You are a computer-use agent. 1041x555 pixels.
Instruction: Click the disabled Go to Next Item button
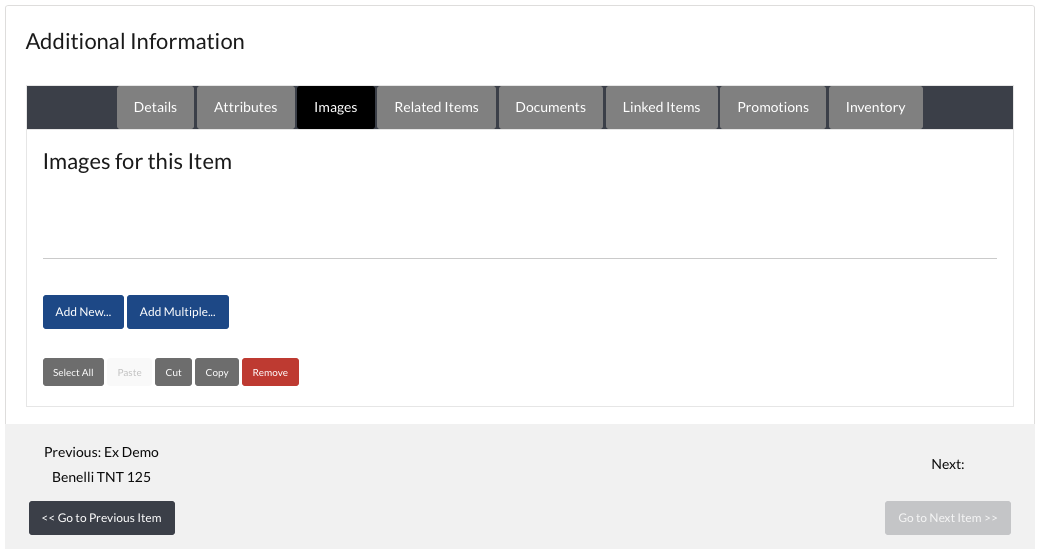(x=947, y=518)
